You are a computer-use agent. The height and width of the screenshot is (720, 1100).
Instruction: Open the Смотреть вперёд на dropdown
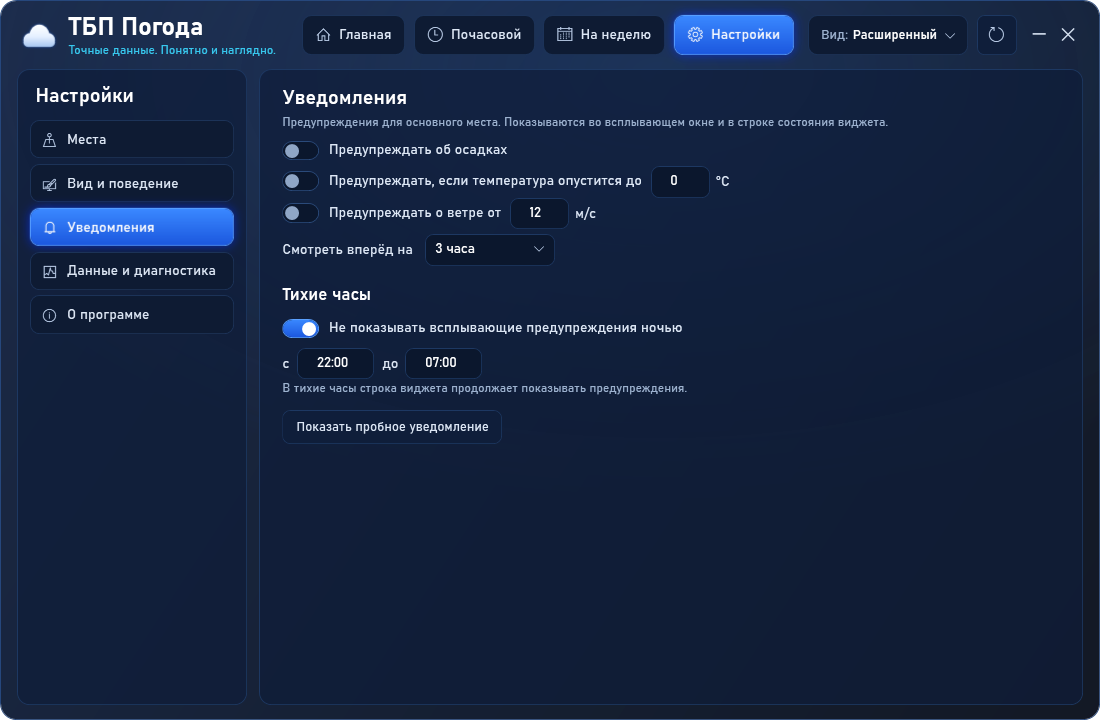pyautogui.click(x=490, y=249)
